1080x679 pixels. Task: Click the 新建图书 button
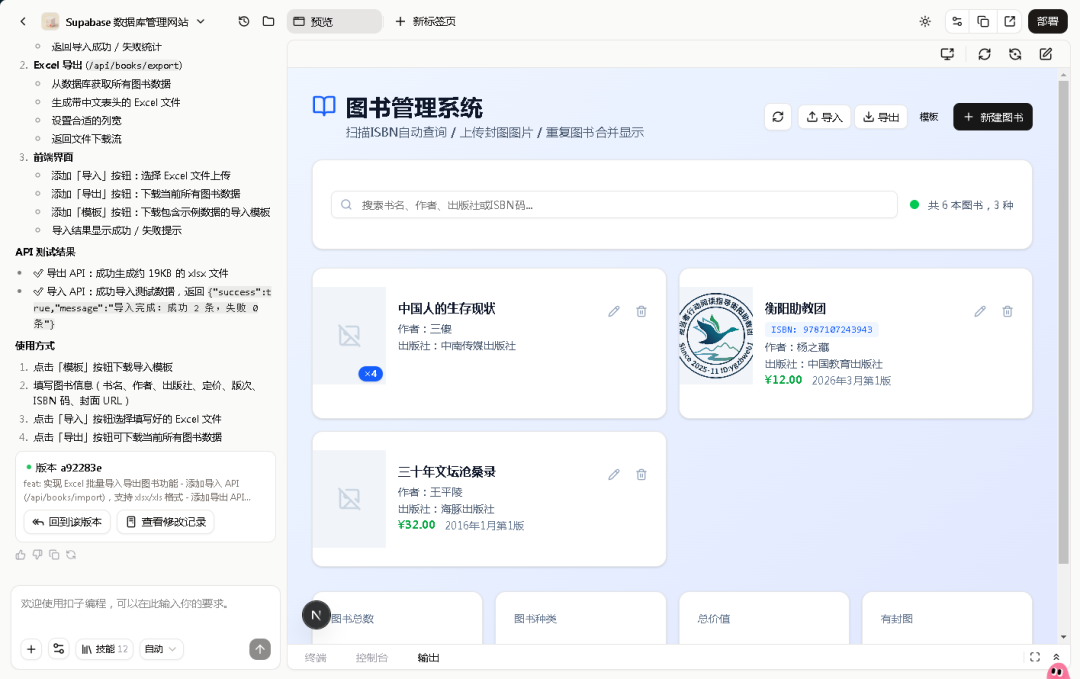click(x=992, y=116)
